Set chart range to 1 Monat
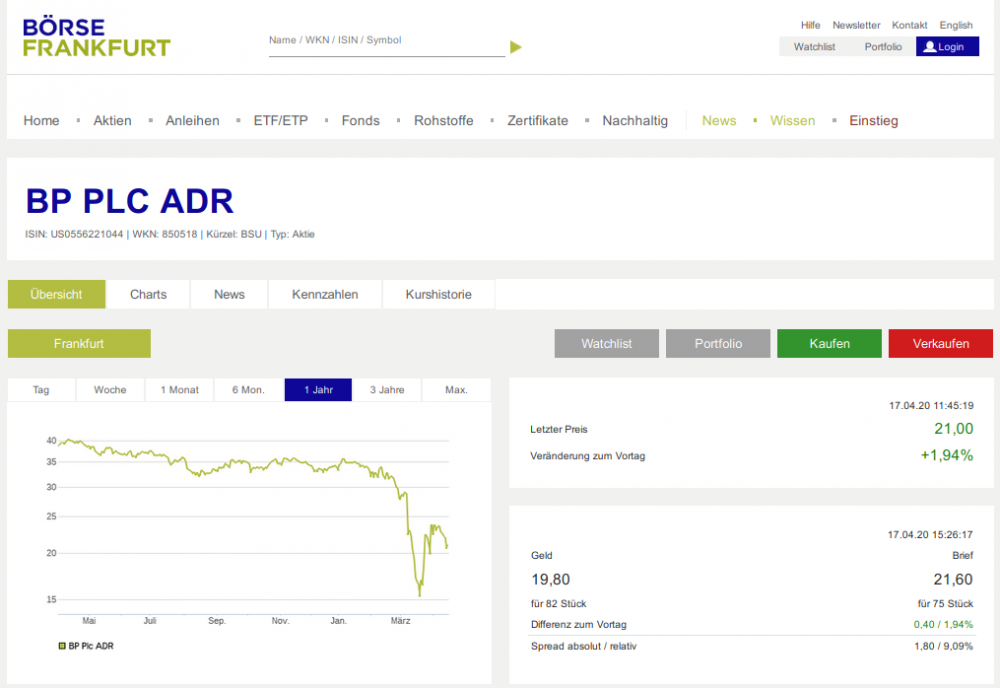1000x688 pixels. [179, 390]
